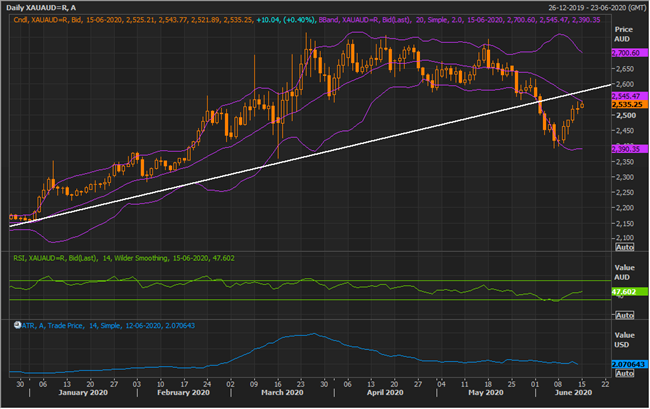Select the 2,545.47 middle band price tag
650x409 pixels.
[x=629, y=96]
